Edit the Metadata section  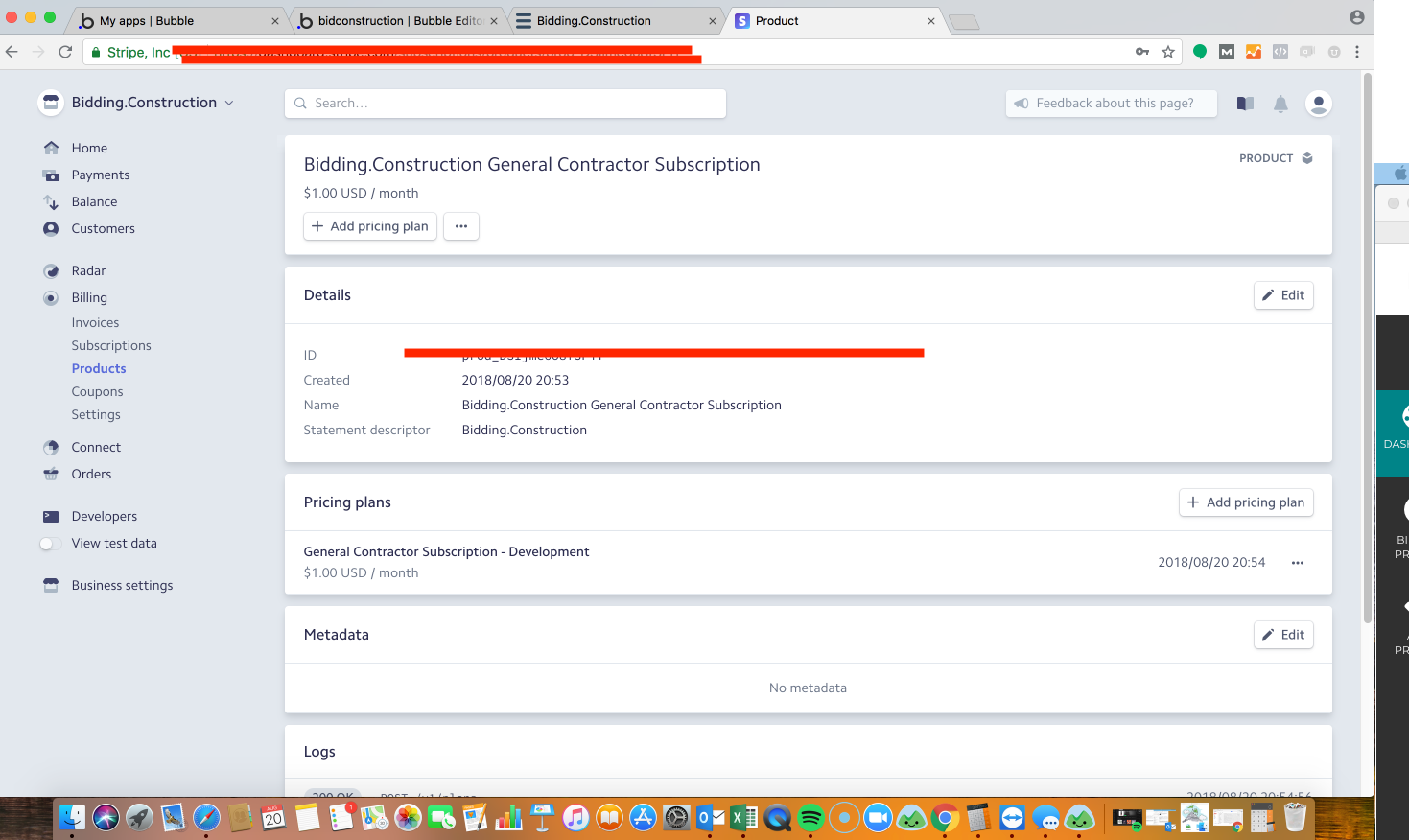(x=1283, y=635)
